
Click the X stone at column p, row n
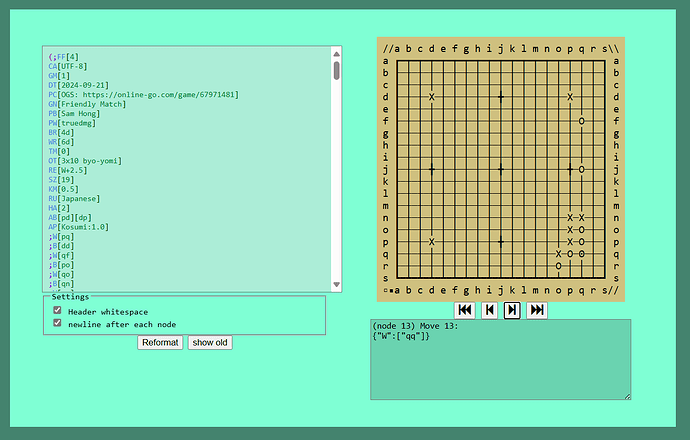[570, 218]
